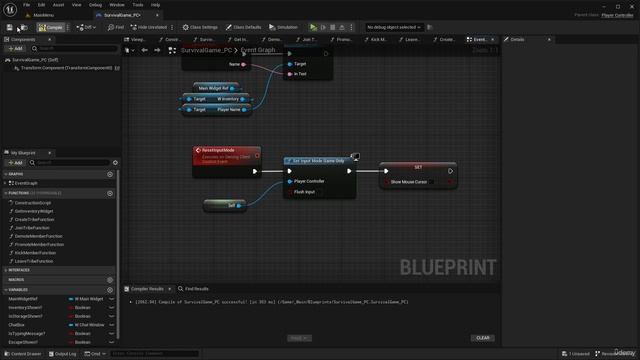Screen dimensions: 640x360
Task: Click the green Play button
Action: click(x=313, y=27)
